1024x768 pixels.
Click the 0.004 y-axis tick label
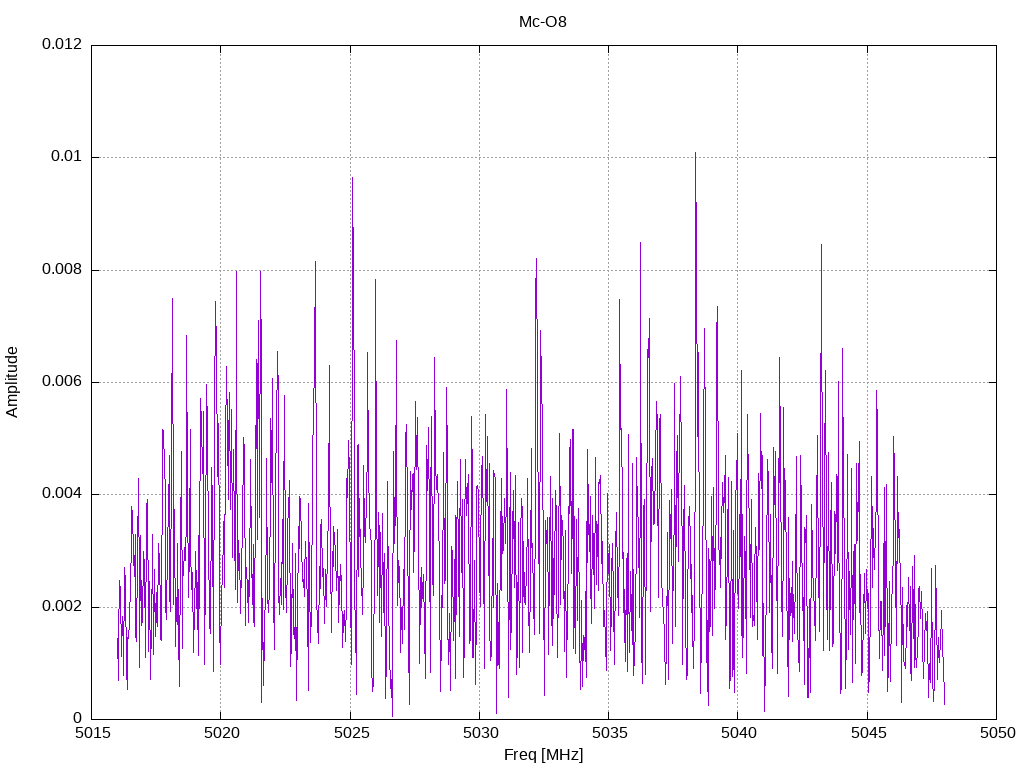(62, 494)
